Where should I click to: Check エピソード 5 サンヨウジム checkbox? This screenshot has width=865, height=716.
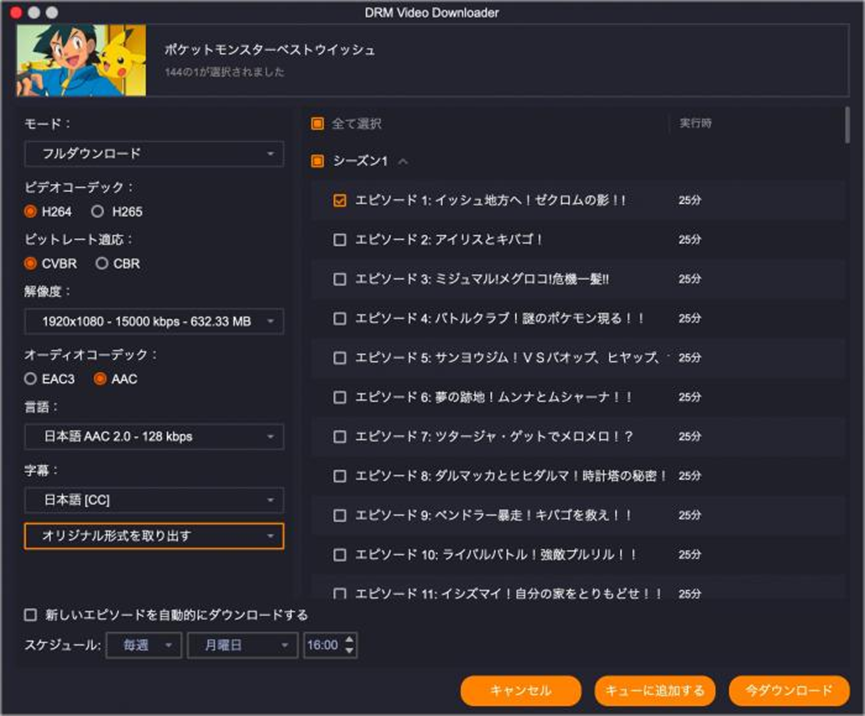pos(340,358)
